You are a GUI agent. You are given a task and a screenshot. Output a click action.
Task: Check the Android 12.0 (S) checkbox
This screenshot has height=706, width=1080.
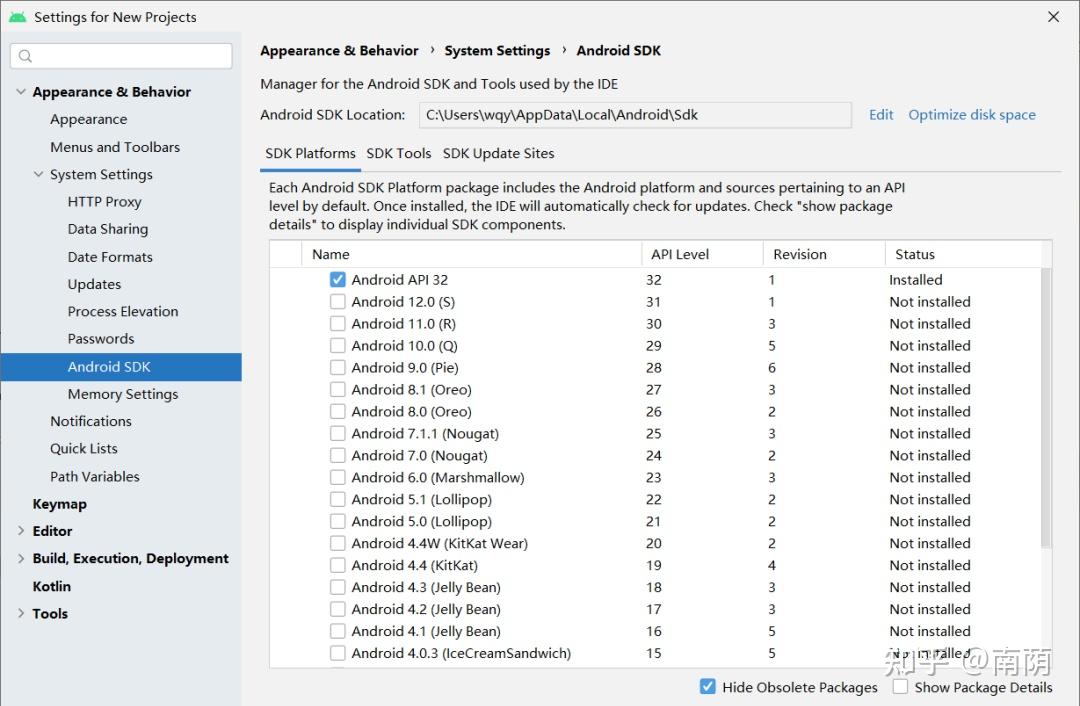coord(338,302)
